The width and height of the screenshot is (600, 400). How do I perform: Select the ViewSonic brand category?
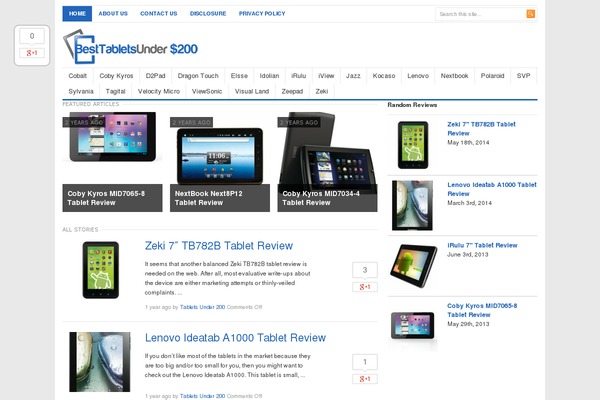click(x=207, y=91)
